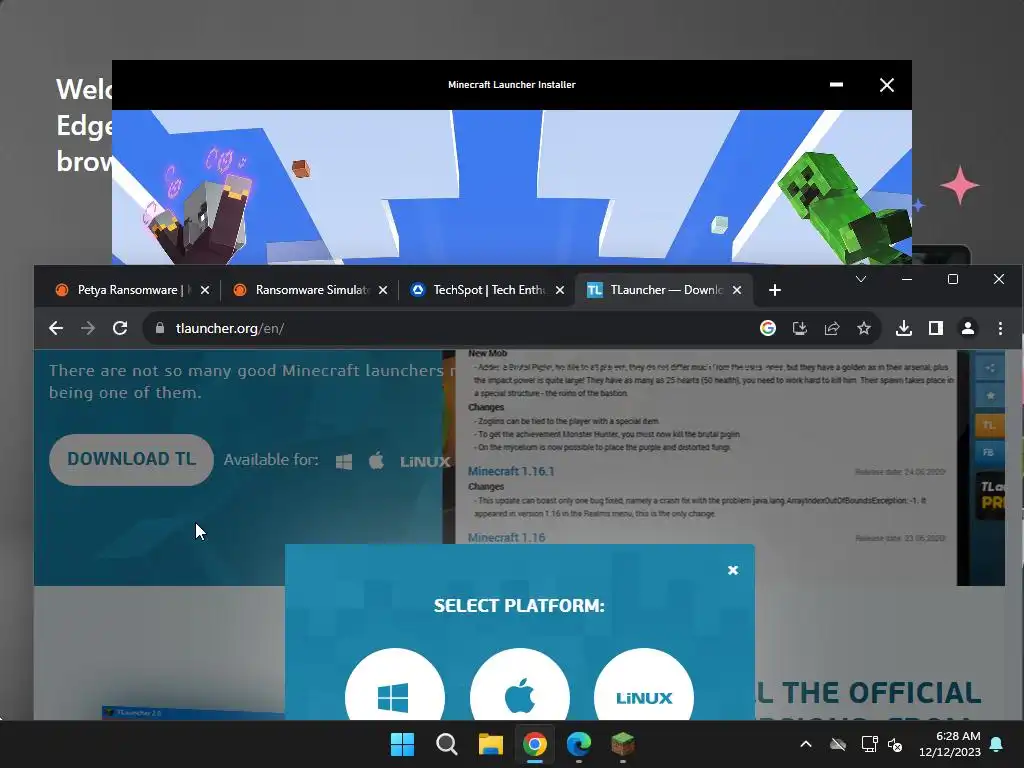
Task: Click Chrome's forward navigation arrow
Action: tap(88, 328)
